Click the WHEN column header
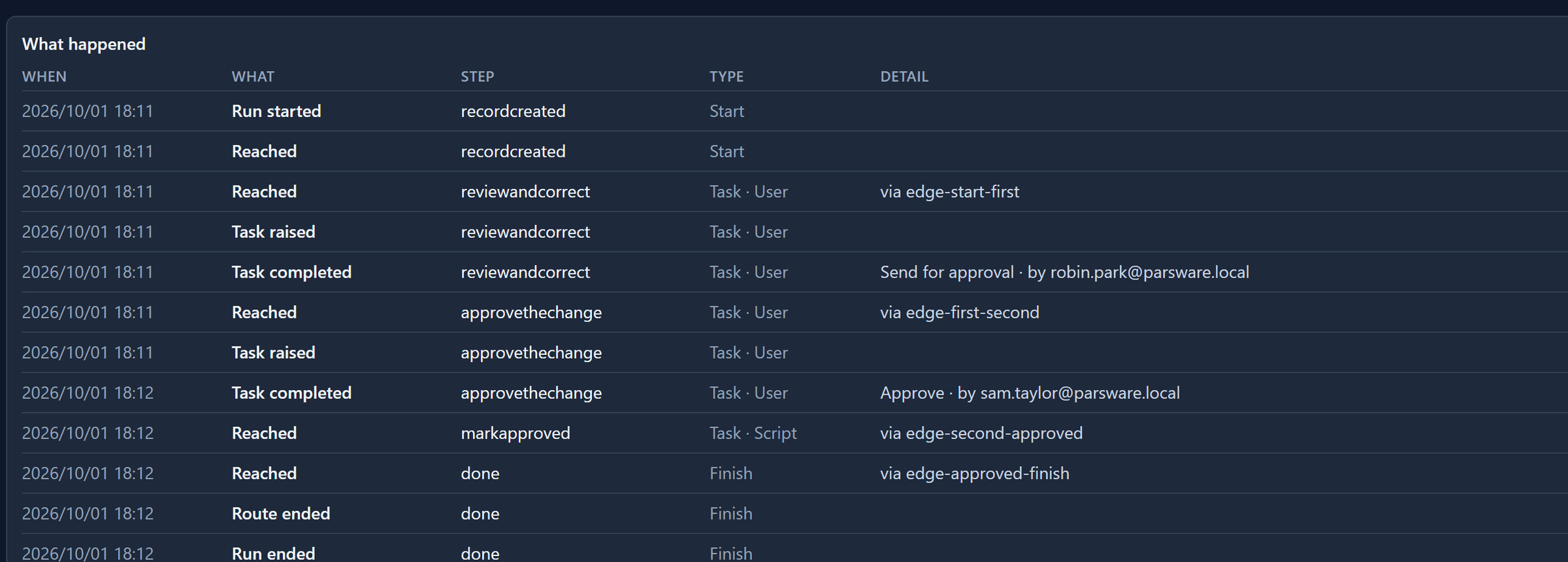 click(44, 76)
